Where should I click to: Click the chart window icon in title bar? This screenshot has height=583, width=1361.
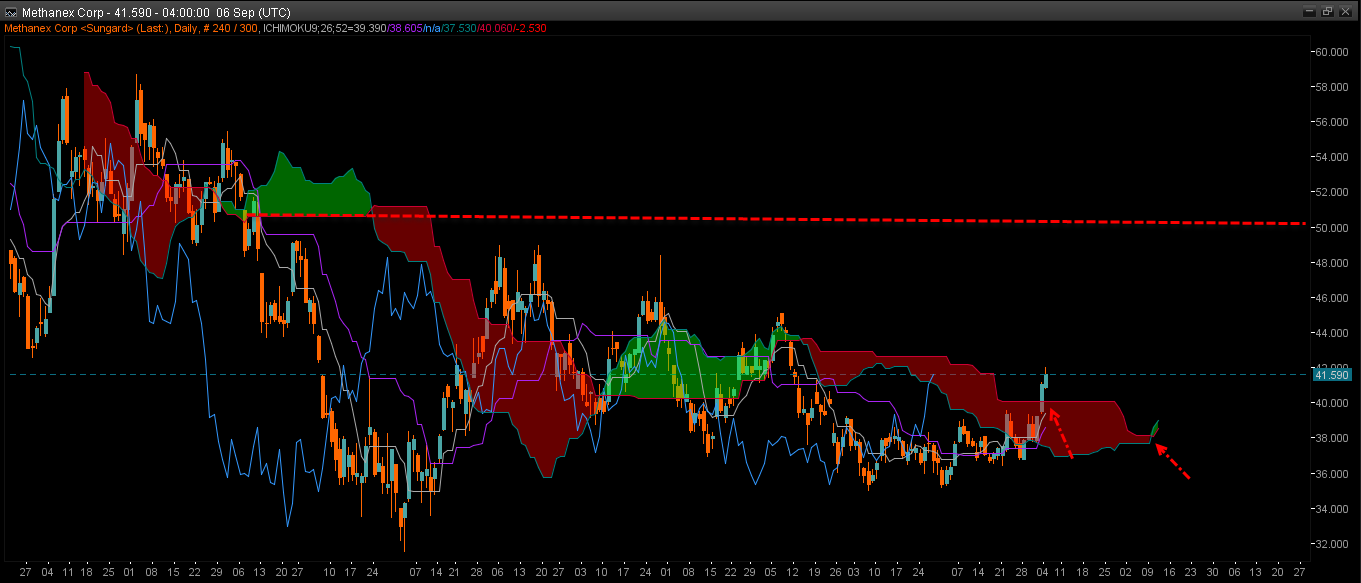(10, 11)
